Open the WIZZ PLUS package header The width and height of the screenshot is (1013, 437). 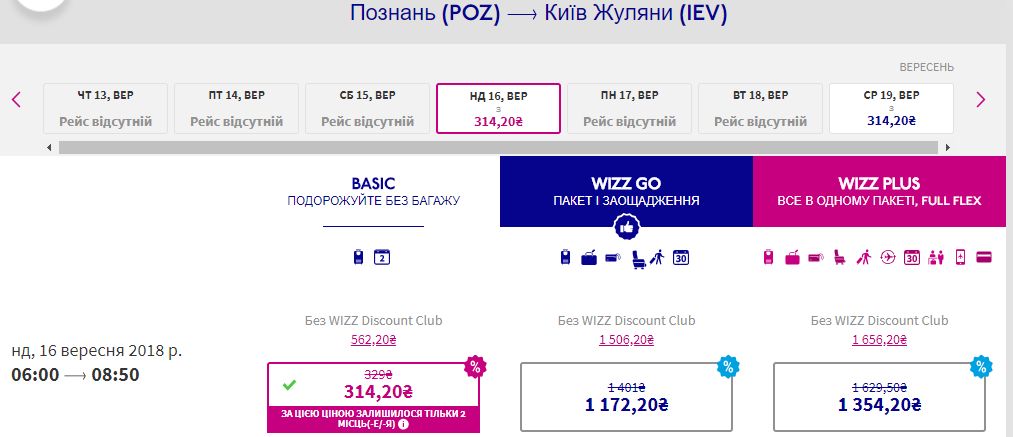[879, 191]
